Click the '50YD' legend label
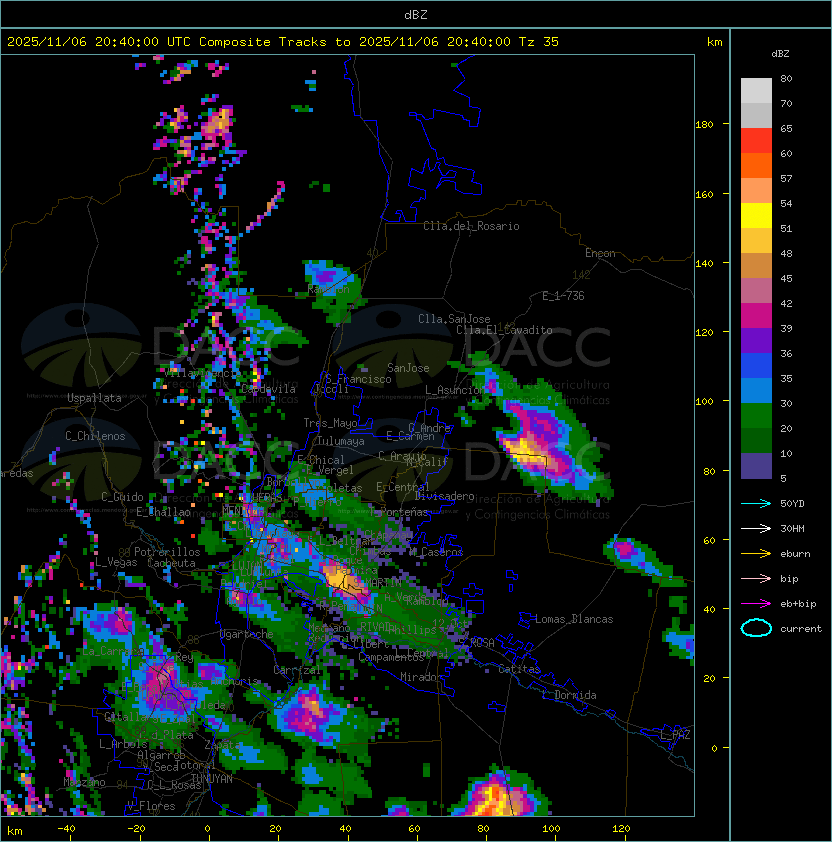This screenshot has height=842, width=832. click(792, 504)
